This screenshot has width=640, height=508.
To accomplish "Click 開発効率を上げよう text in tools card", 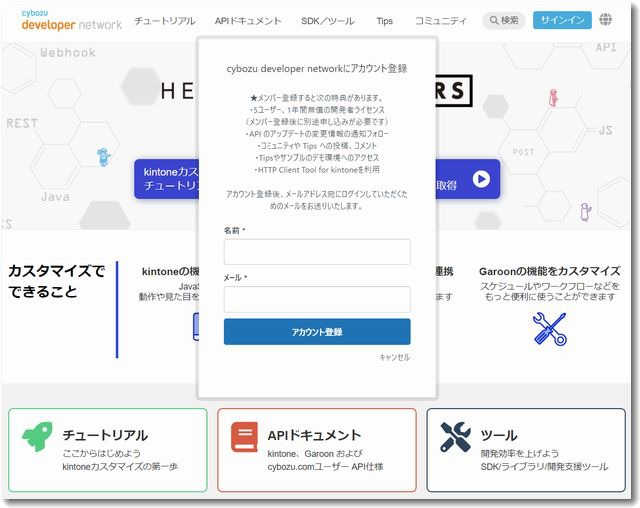I will pos(520,453).
